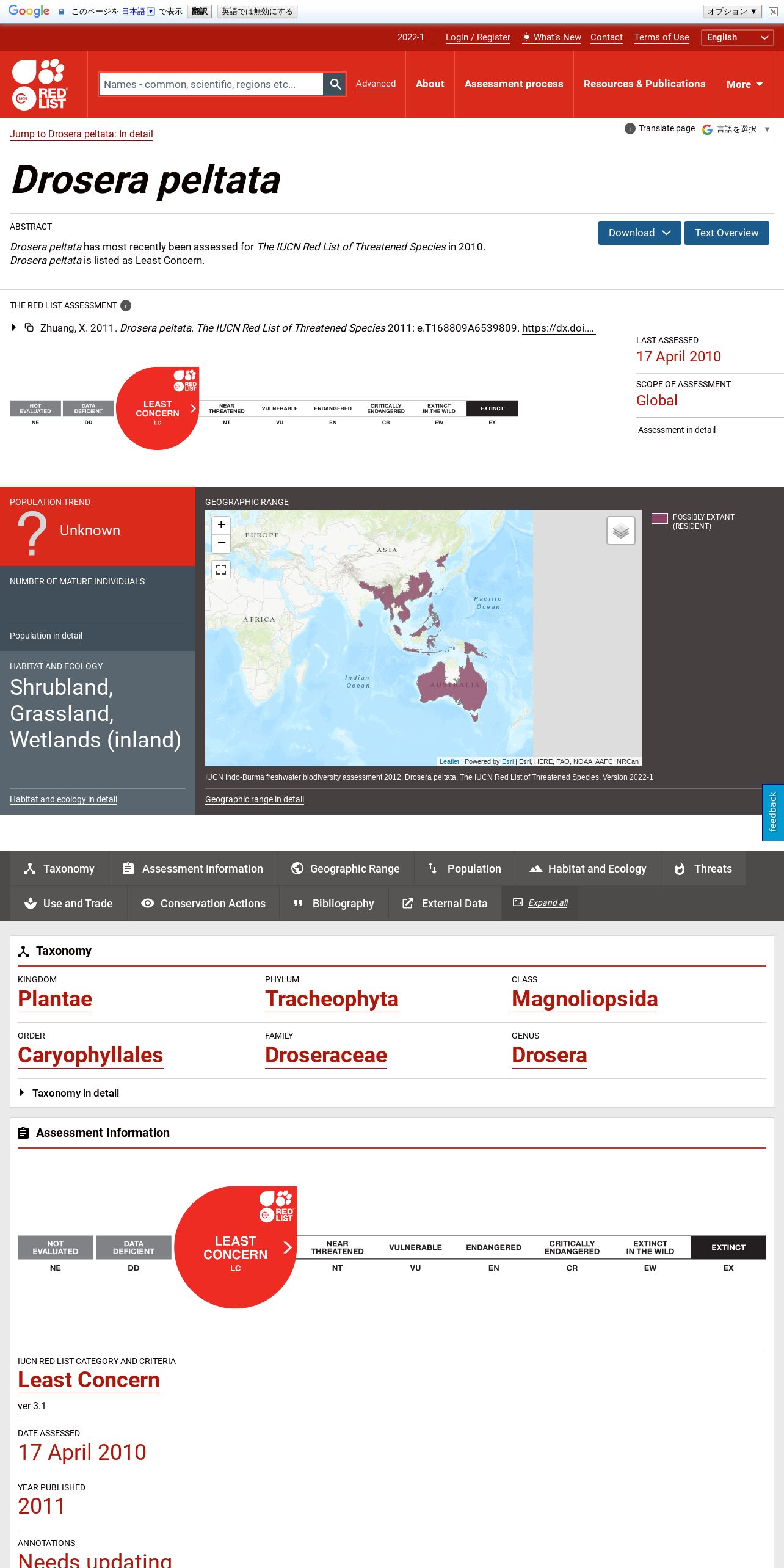The image size is (784, 1568).
Task: Follow the Login / Register link
Action: click(478, 37)
